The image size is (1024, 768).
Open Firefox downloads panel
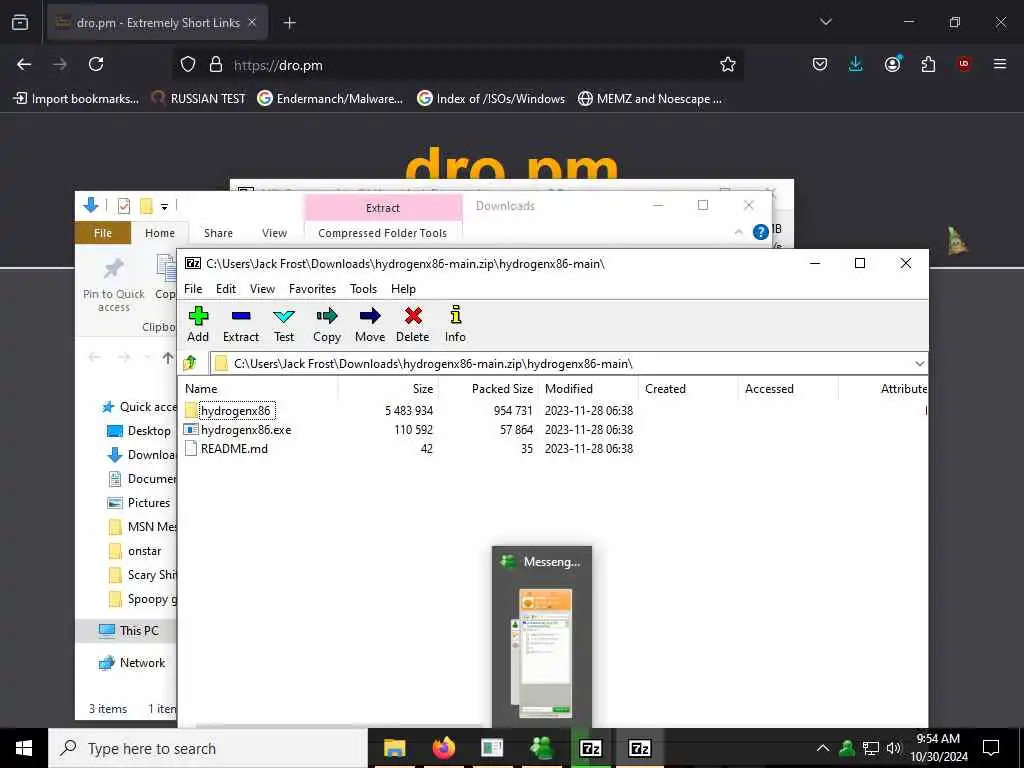click(x=856, y=64)
